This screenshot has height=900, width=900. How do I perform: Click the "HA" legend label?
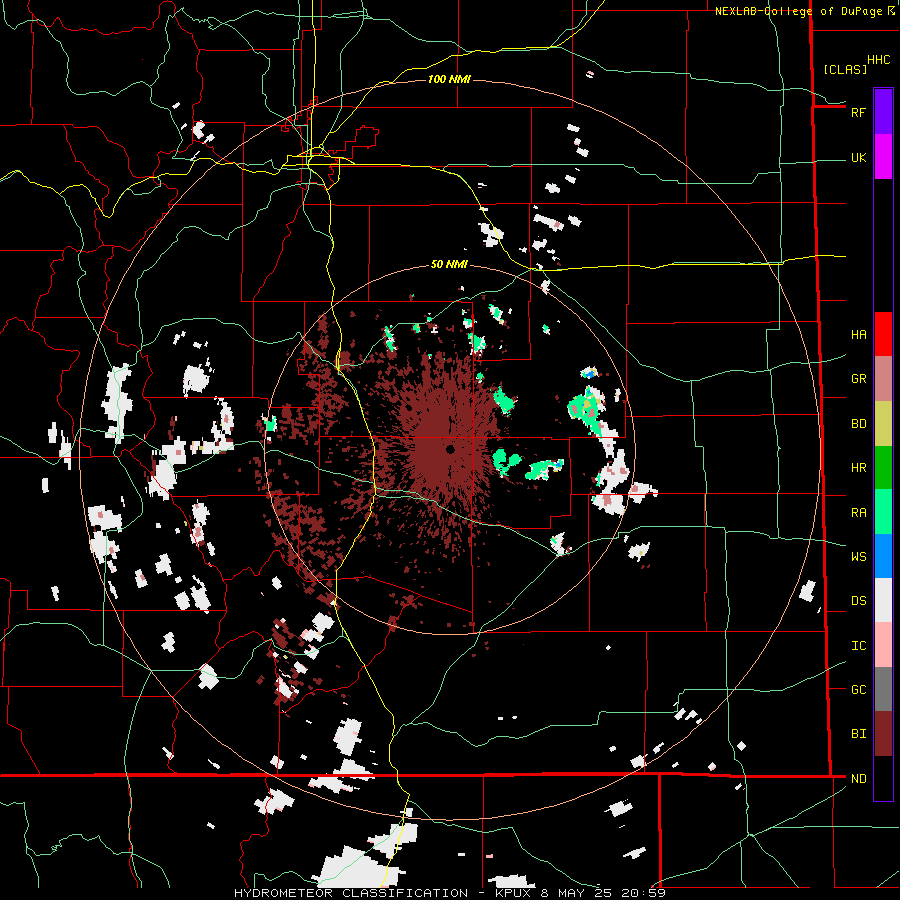tap(858, 335)
